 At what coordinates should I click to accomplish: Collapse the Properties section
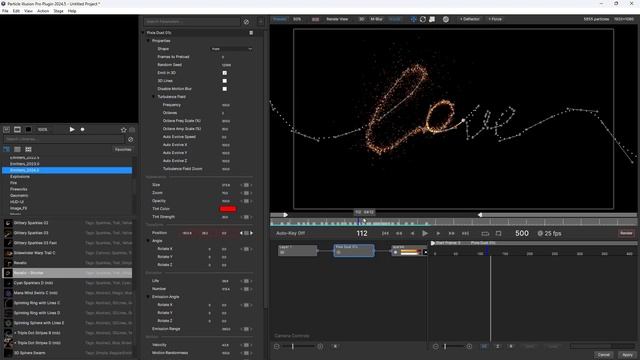148,41
